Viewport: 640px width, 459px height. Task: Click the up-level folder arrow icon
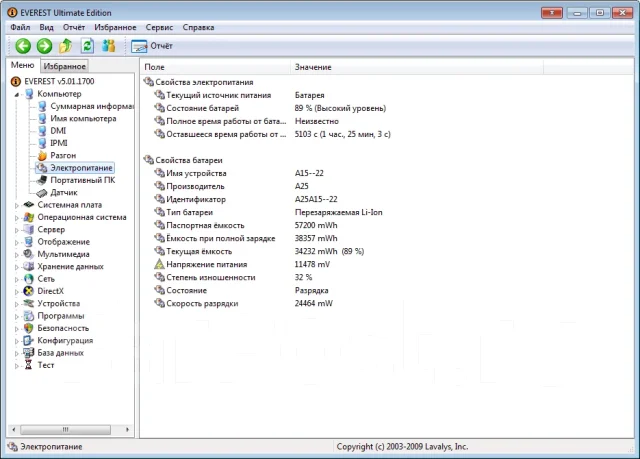pyautogui.click(x=66, y=46)
